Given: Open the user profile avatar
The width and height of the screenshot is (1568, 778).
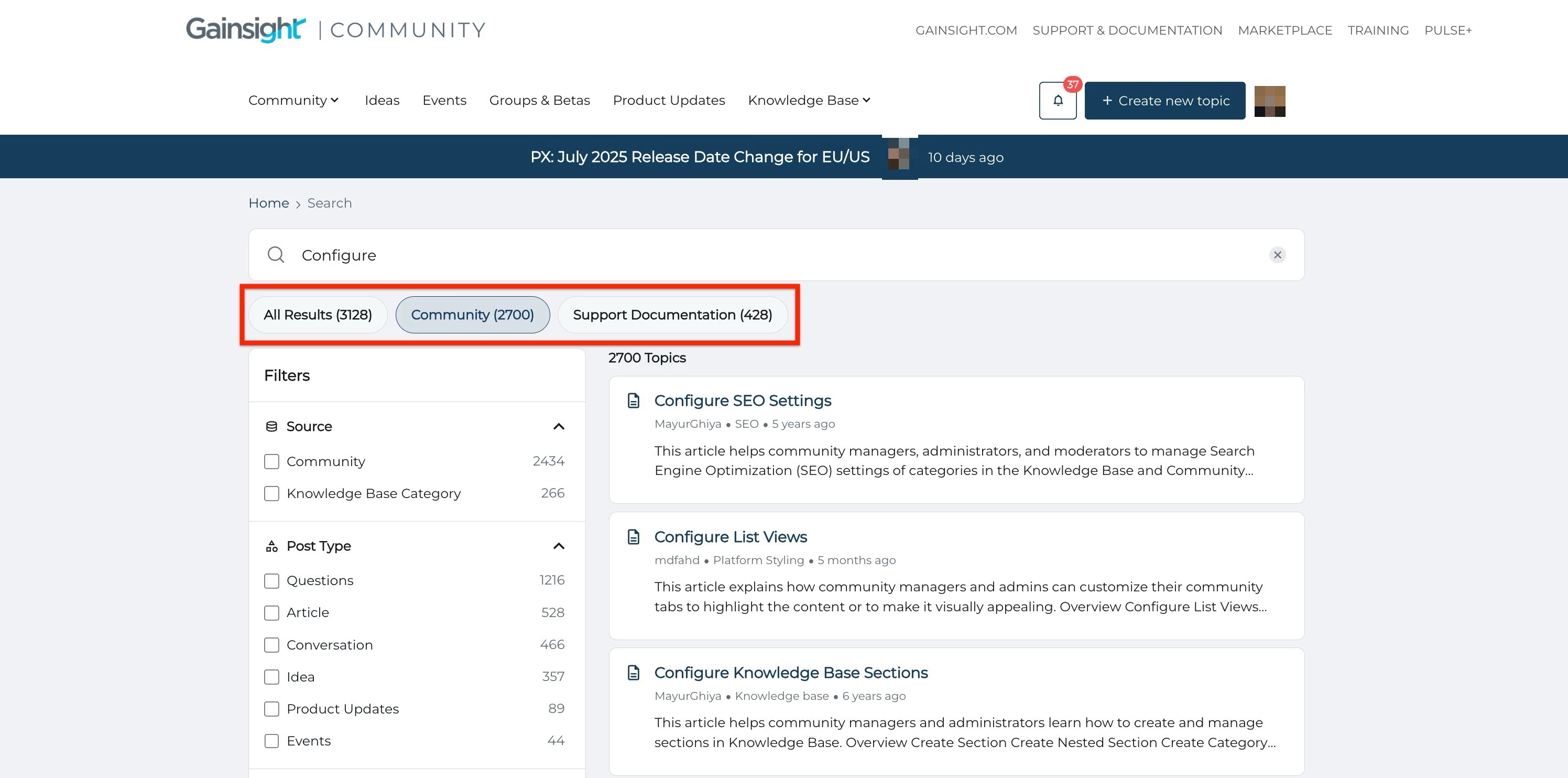Looking at the screenshot, I should pos(1269,101).
